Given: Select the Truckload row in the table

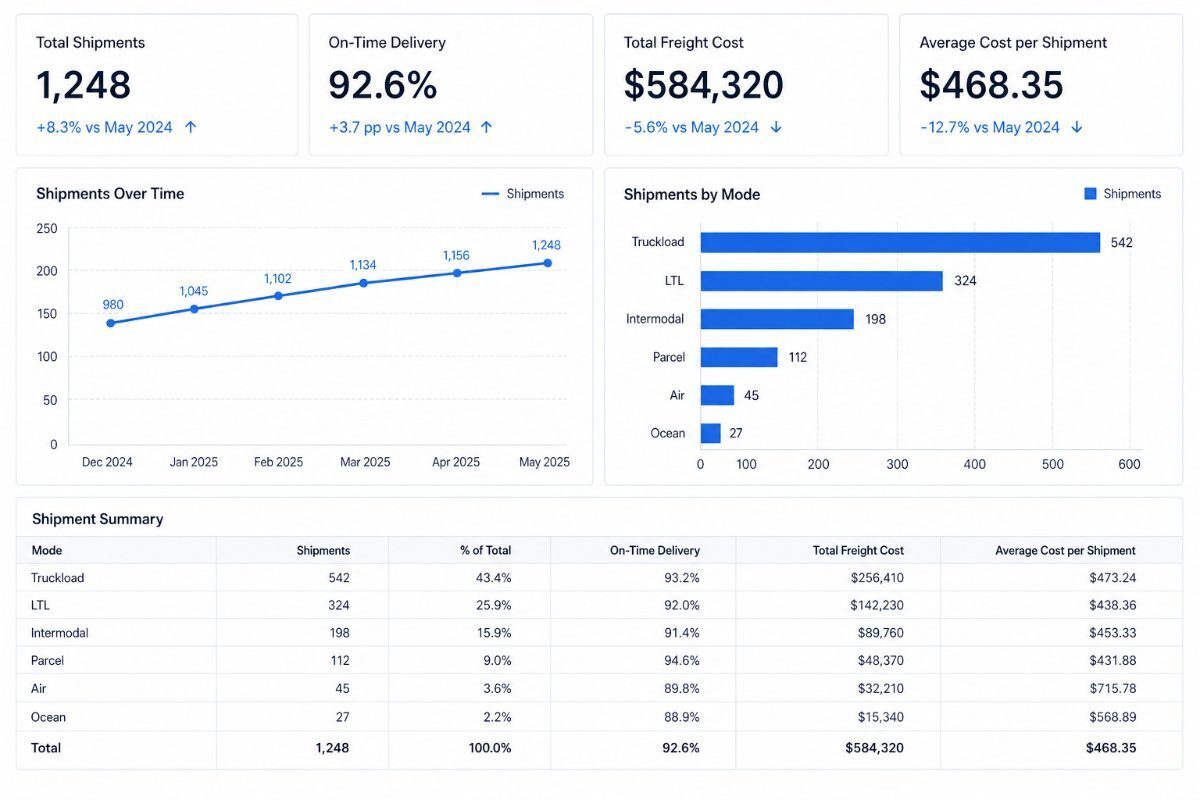Looking at the screenshot, I should [599, 578].
